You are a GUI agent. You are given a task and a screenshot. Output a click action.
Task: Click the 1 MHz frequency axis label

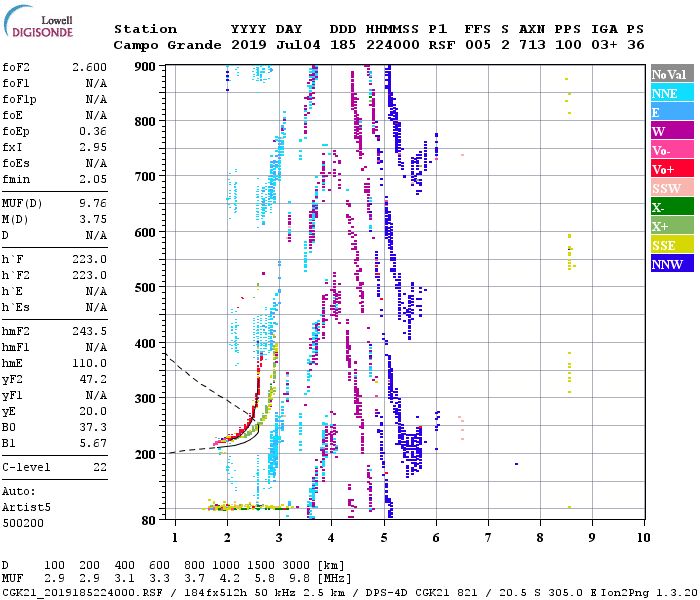175,538
